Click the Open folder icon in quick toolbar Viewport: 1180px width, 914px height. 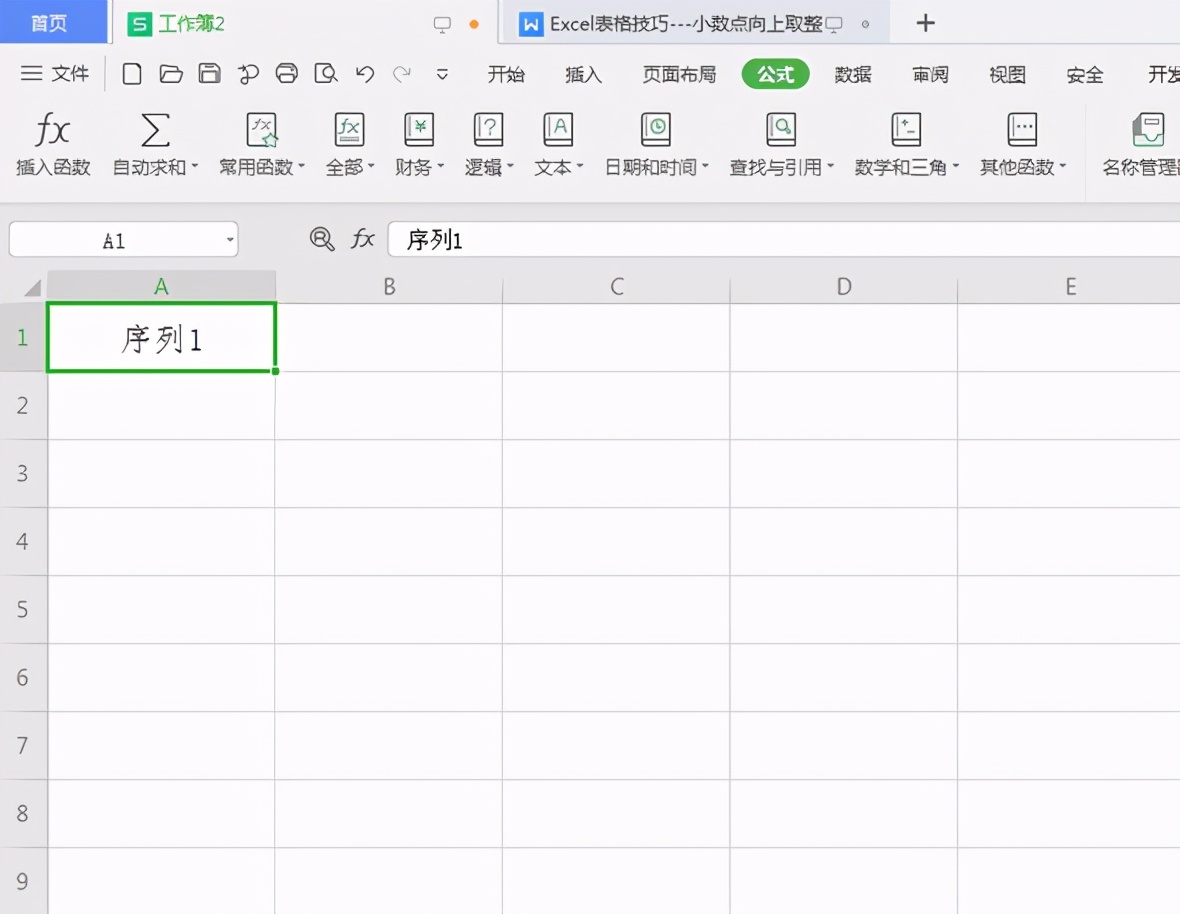click(171, 74)
